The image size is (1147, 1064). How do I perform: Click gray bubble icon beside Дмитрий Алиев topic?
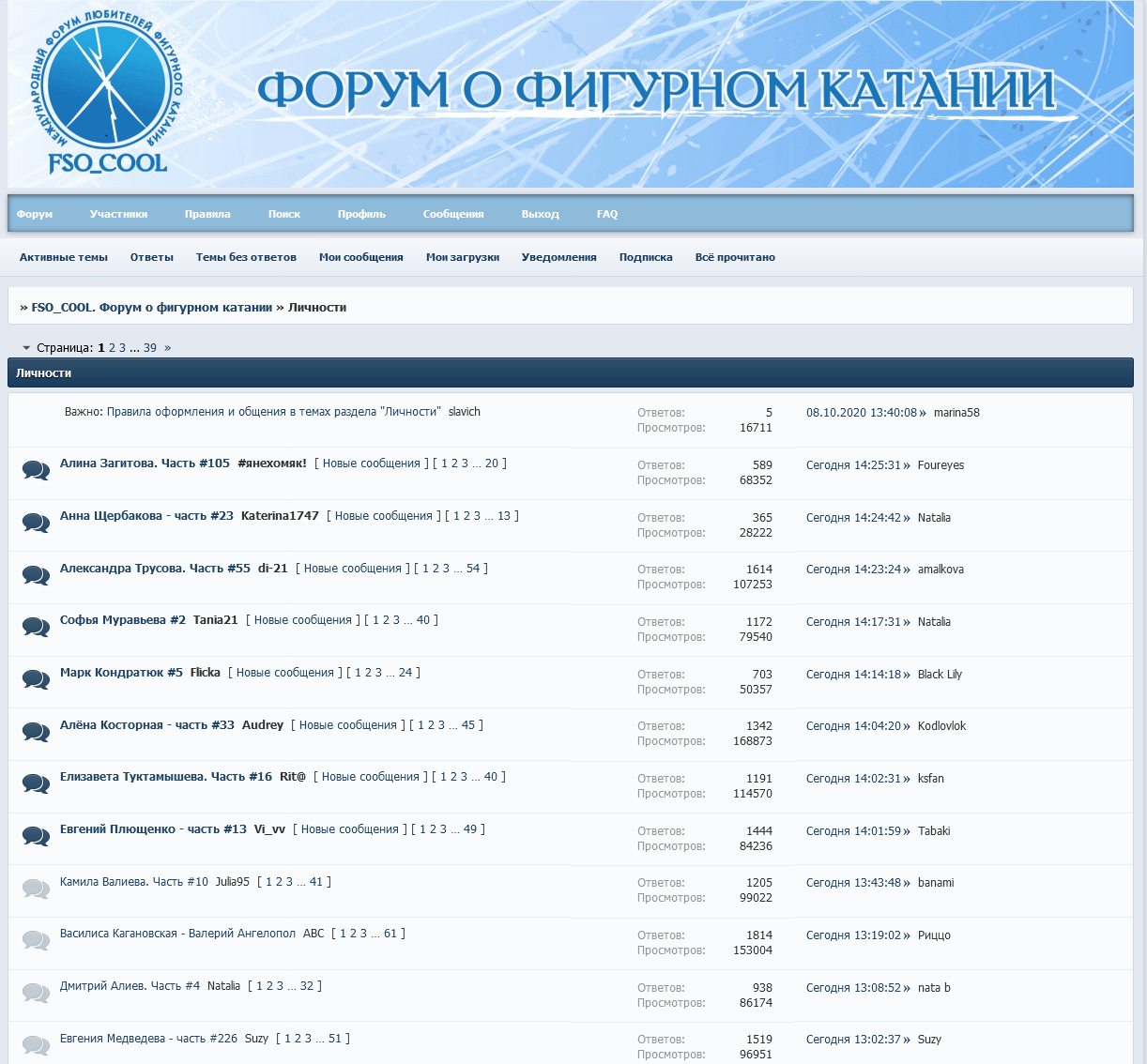point(36,992)
